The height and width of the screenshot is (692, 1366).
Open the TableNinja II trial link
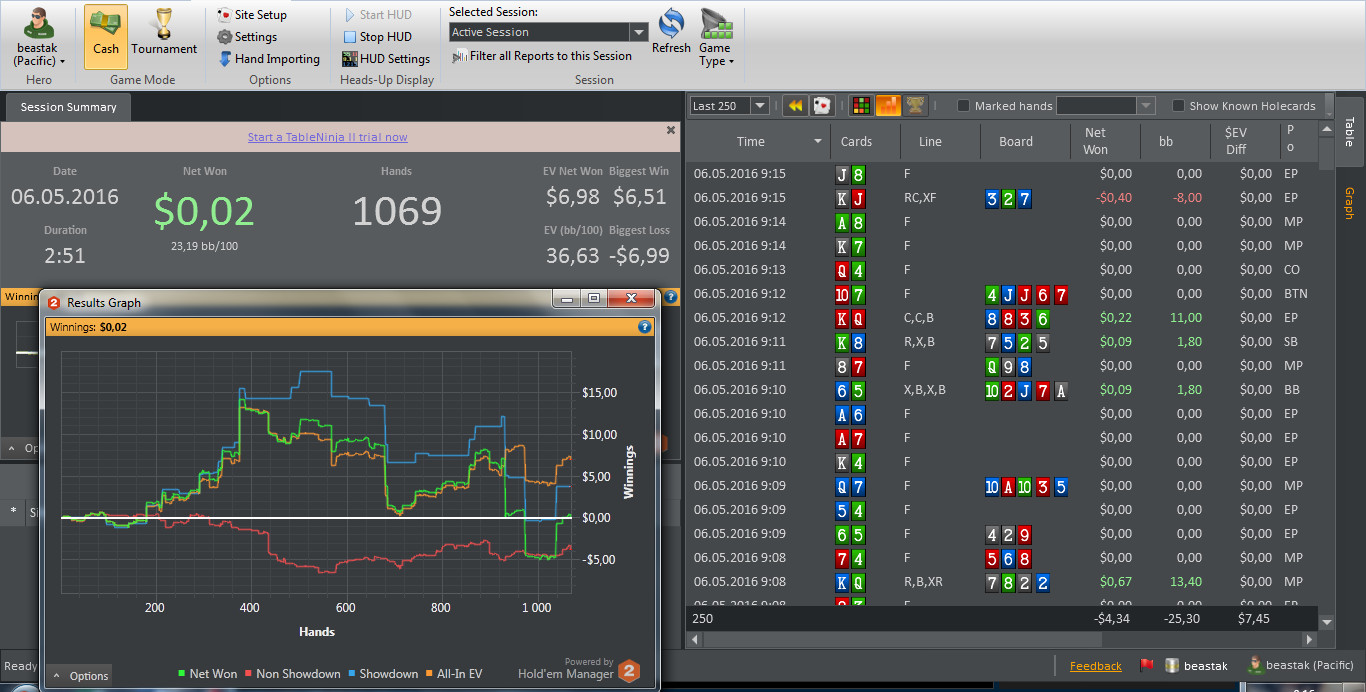328,137
